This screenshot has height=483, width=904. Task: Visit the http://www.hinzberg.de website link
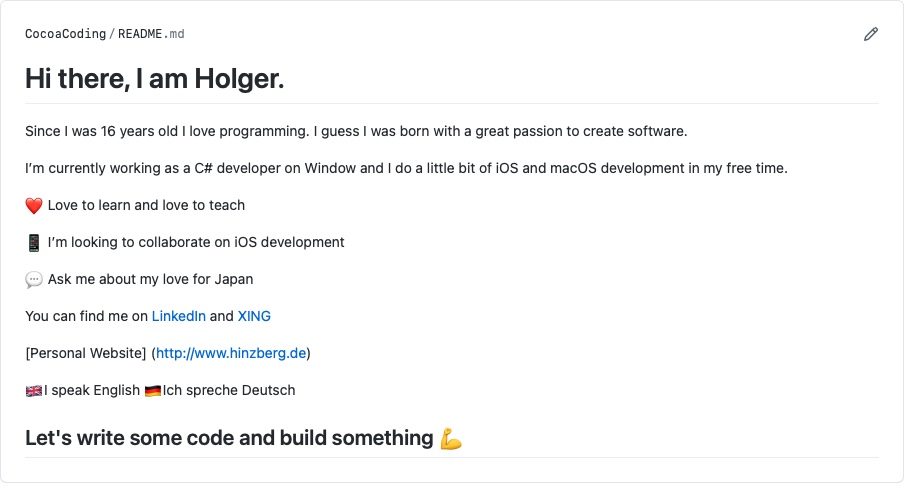click(x=231, y=353)
